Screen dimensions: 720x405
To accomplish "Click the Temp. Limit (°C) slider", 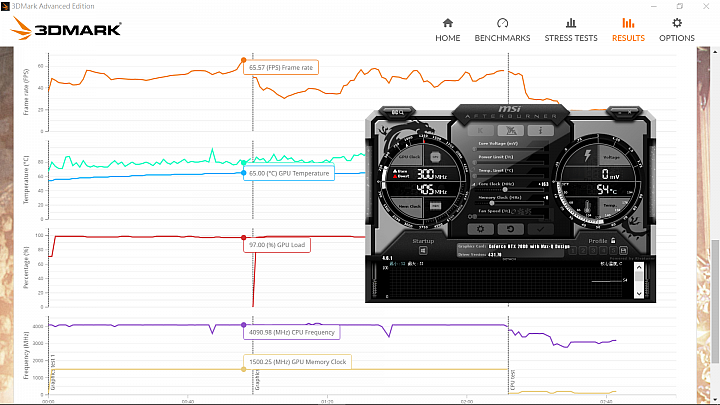I will coord(510,175).
